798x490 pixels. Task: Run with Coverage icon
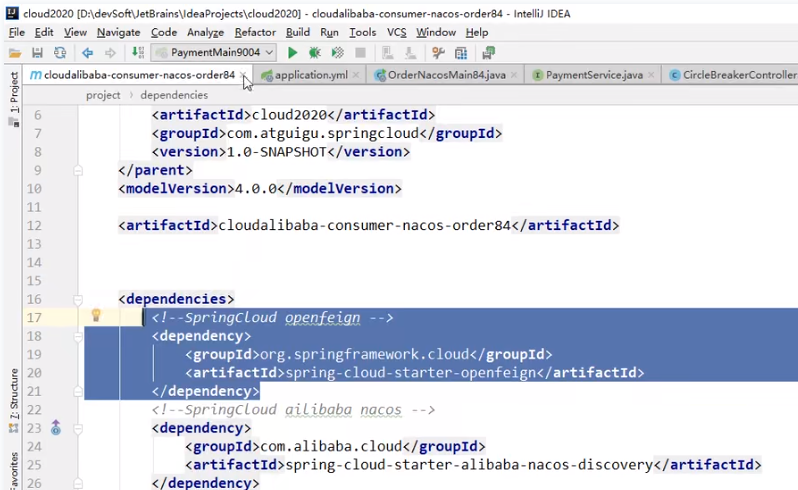pos(337,52)
